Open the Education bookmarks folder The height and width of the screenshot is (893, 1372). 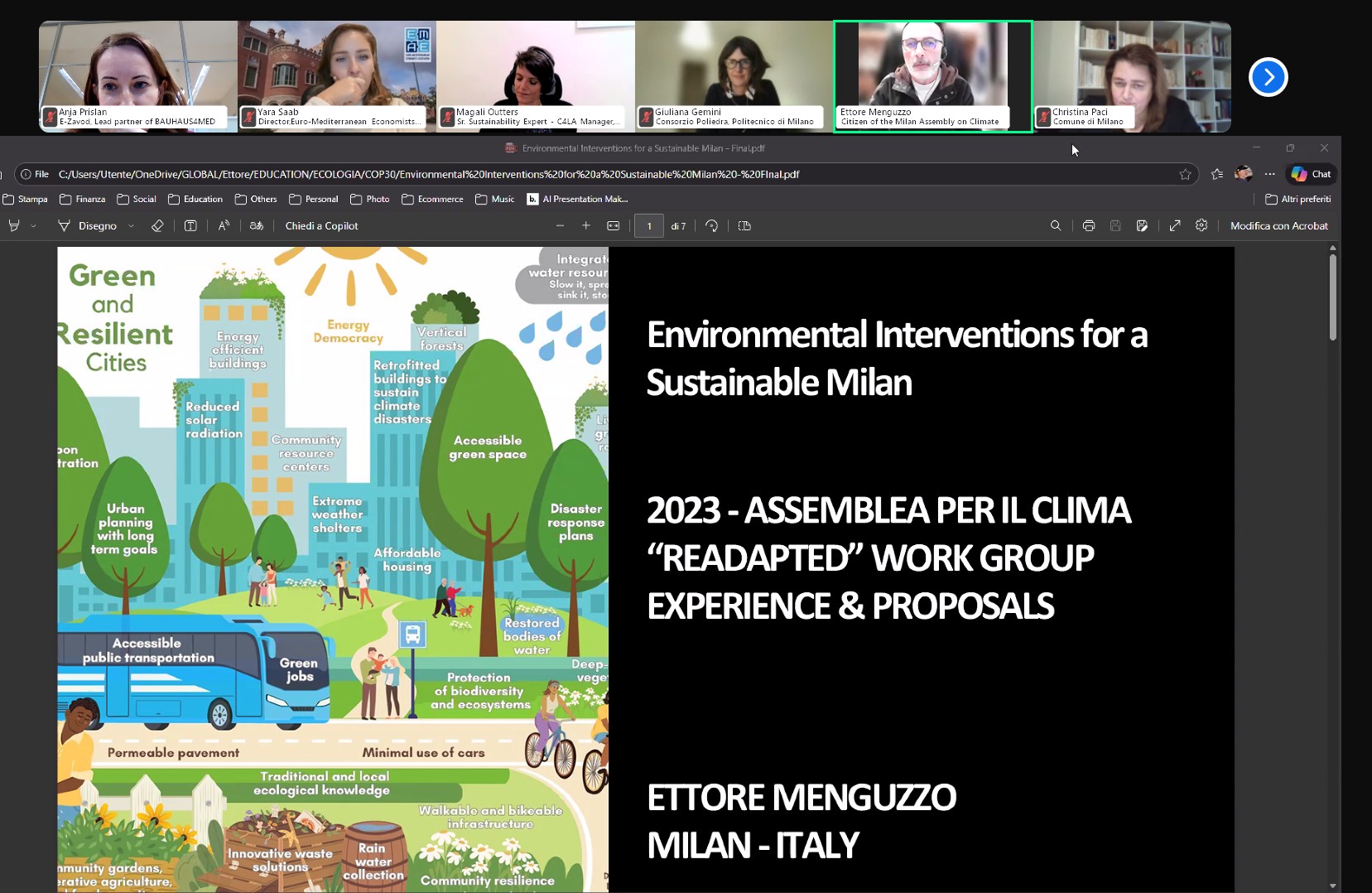[195, 199]
